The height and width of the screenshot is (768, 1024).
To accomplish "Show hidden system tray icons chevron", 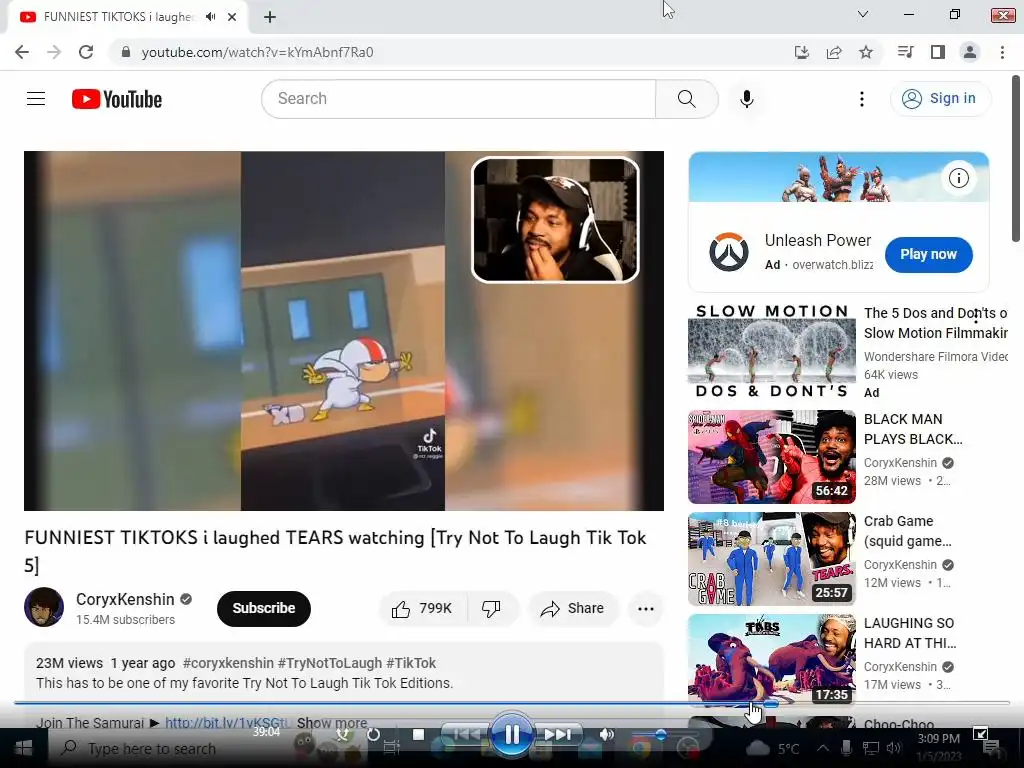I will 823,748.
